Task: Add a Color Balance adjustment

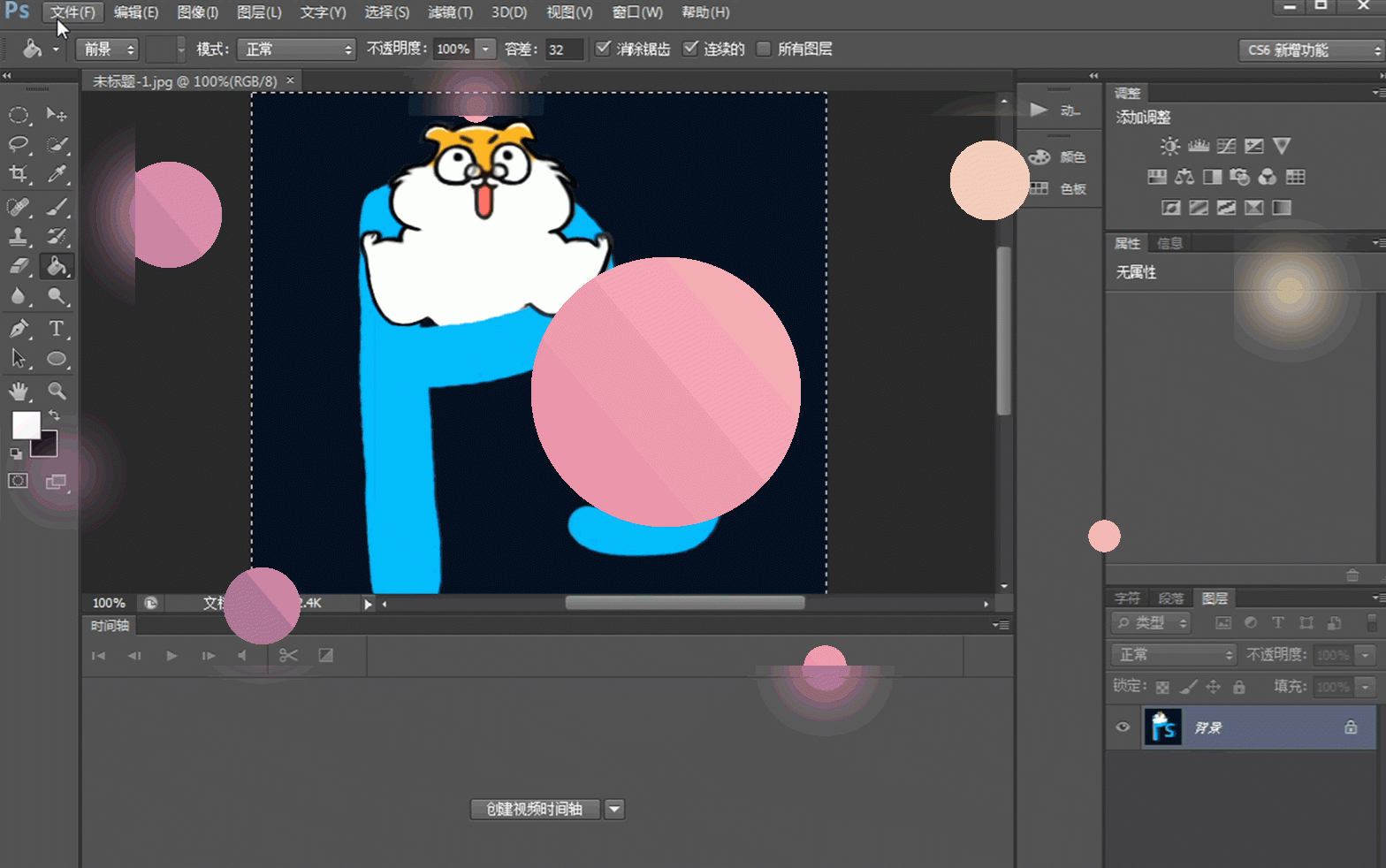Action: pyautogui.click(x=1184, y=177)
